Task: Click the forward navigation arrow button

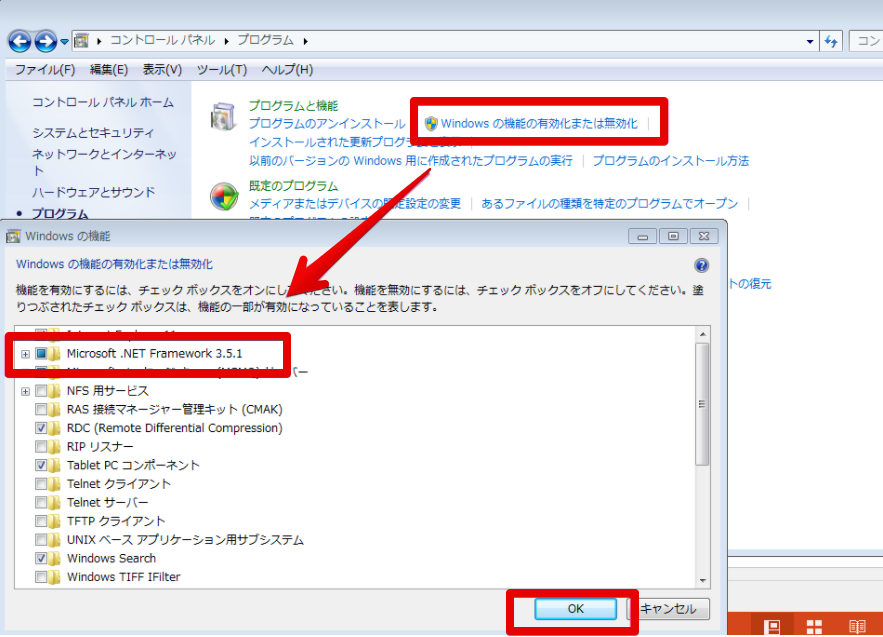Action: 45,41
